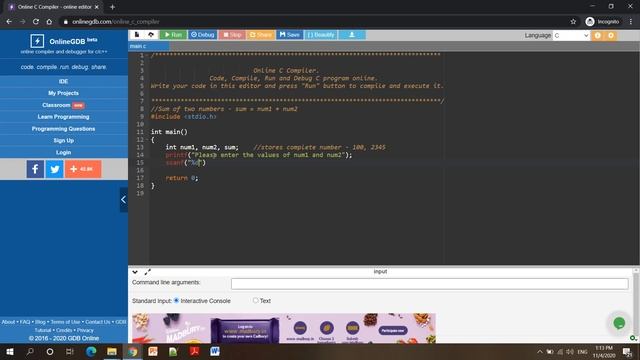Click the address bar URL
The image size is (640, 360).
coord(116,22)
